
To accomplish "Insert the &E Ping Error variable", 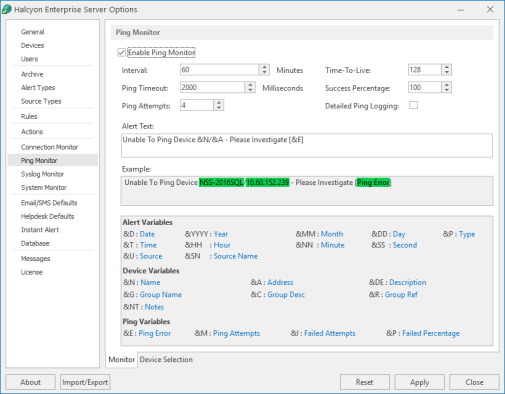I will click(155, 333).
